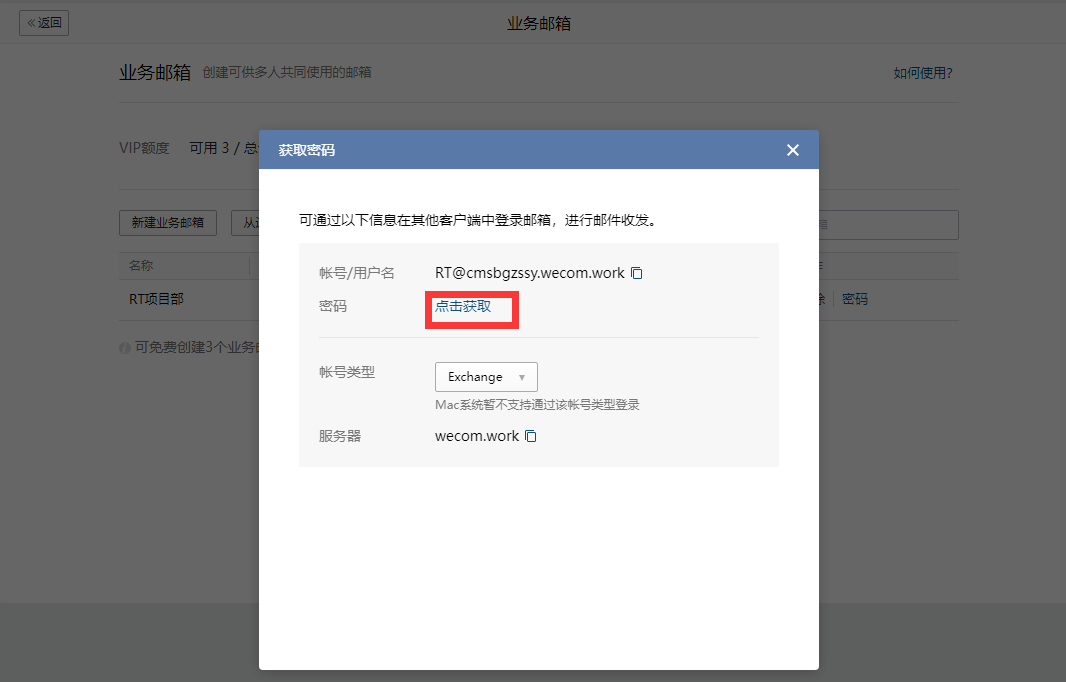The height and width of the screenshot is (682, 1066).
Task: Click the 返回 back button
Action: [x=44, y=23]
